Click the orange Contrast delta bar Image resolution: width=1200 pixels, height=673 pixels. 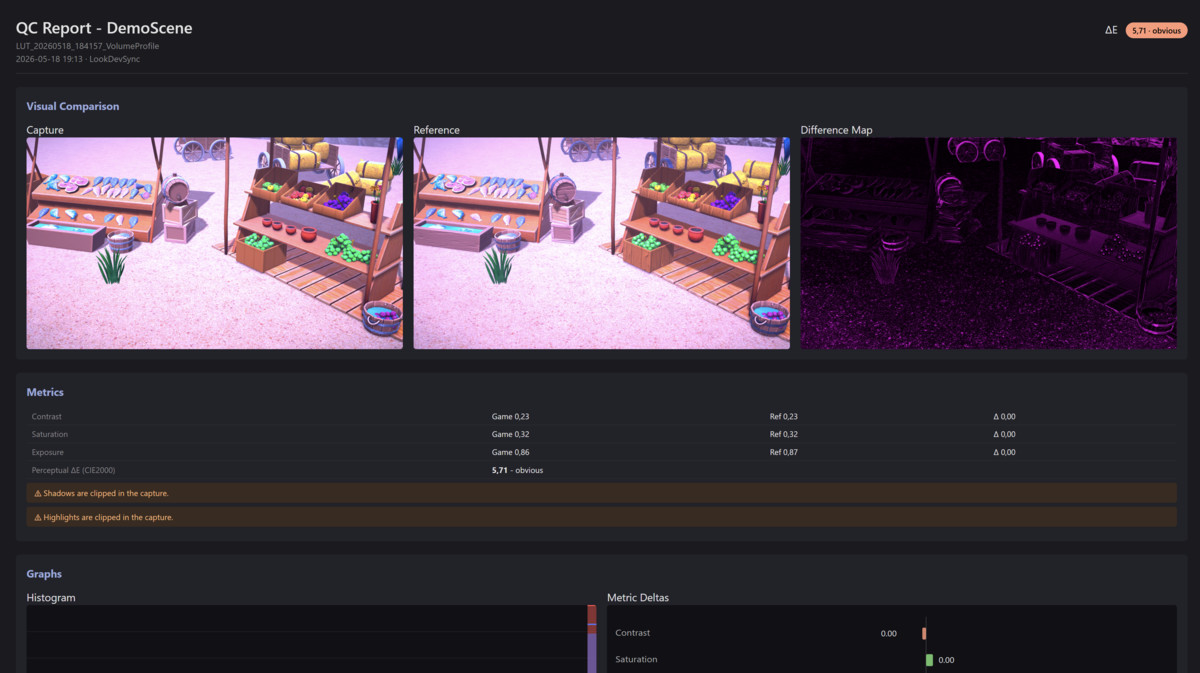point(924,633)
